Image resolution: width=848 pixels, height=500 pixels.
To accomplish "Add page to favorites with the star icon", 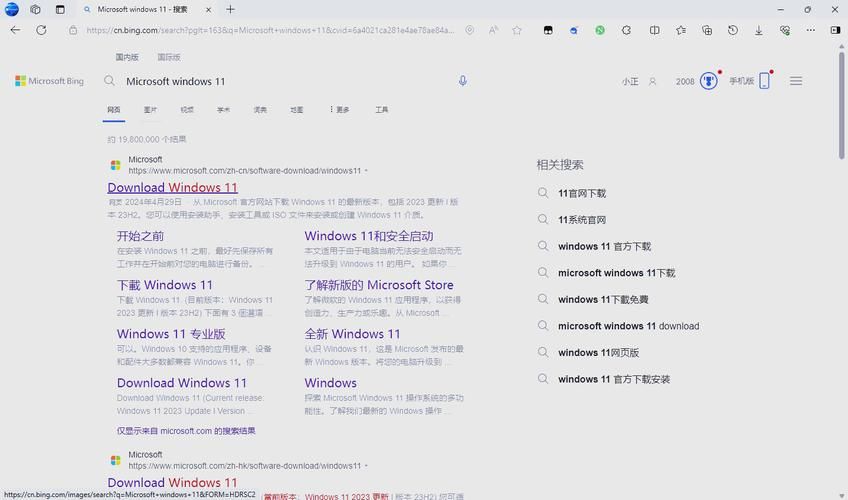I will point(517,30).
